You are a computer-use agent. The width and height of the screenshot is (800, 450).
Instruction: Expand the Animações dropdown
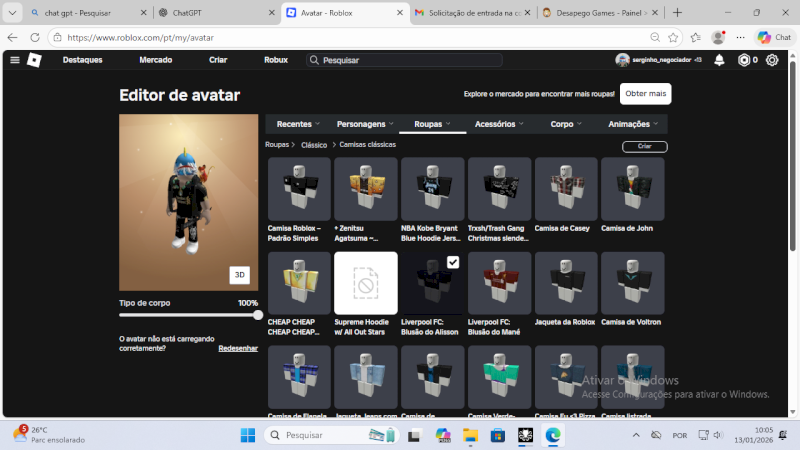click(x=633, y=124)
